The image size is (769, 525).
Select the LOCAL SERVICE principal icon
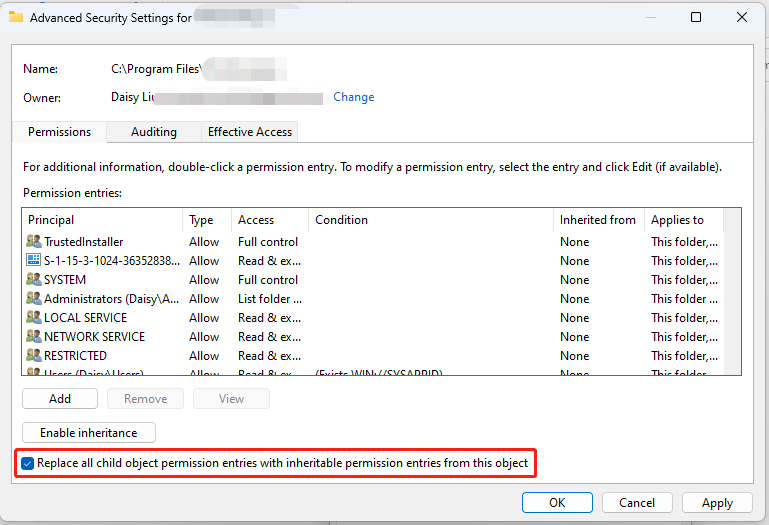pyautogui.click(x=34, y=318)
